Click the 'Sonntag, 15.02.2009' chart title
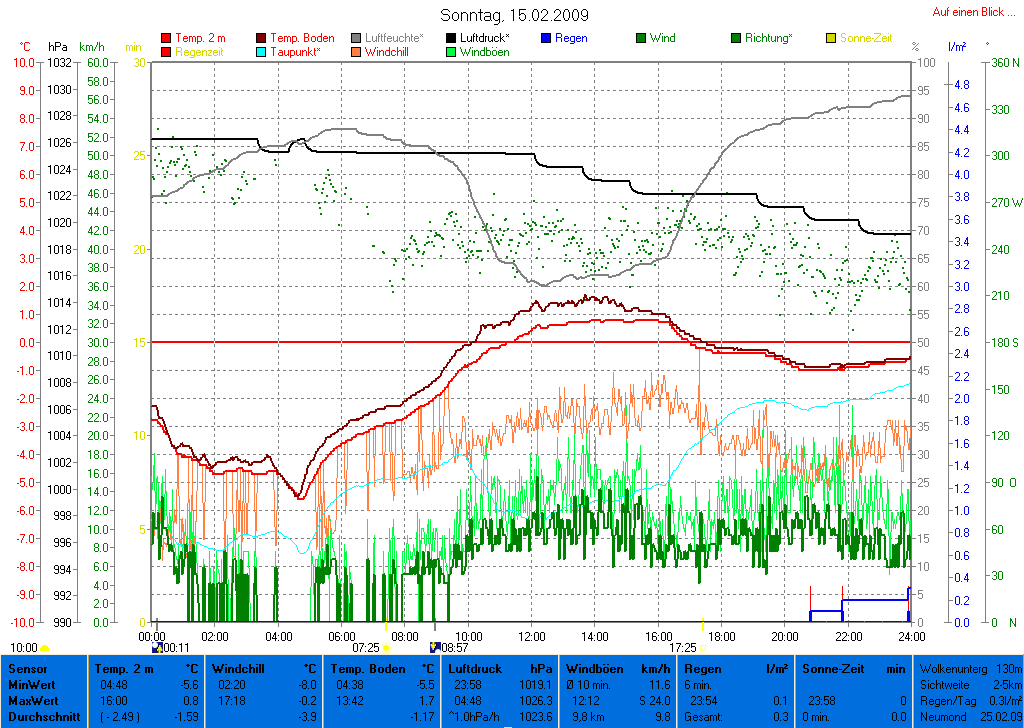This screenshot has height=728, width=1024. [514, 15]
